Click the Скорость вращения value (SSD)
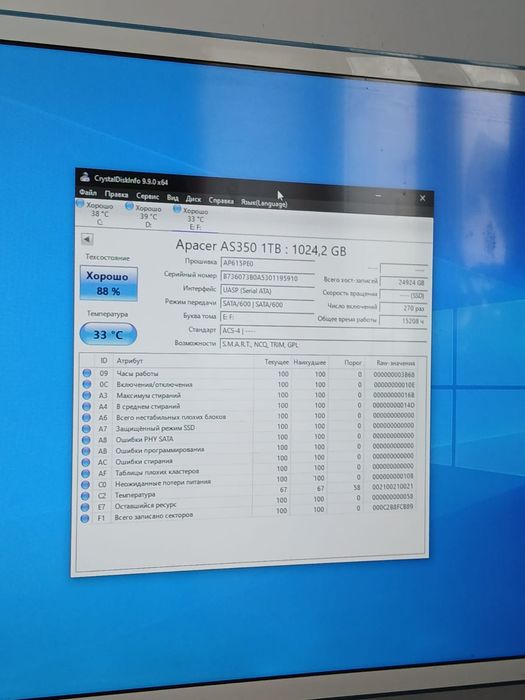The width and height of the screenshot is (525, 700). (x=404, y=296)
